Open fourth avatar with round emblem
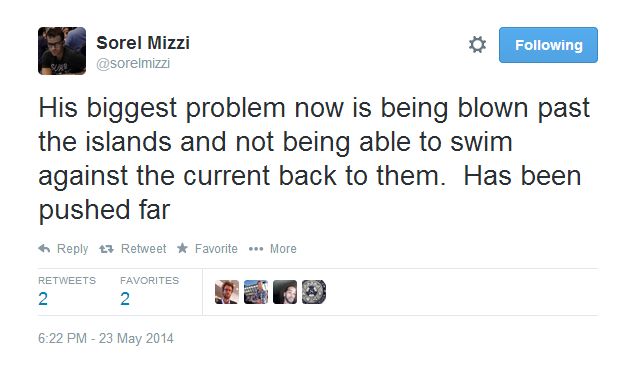Screen dimensions: 631x372 314,292
